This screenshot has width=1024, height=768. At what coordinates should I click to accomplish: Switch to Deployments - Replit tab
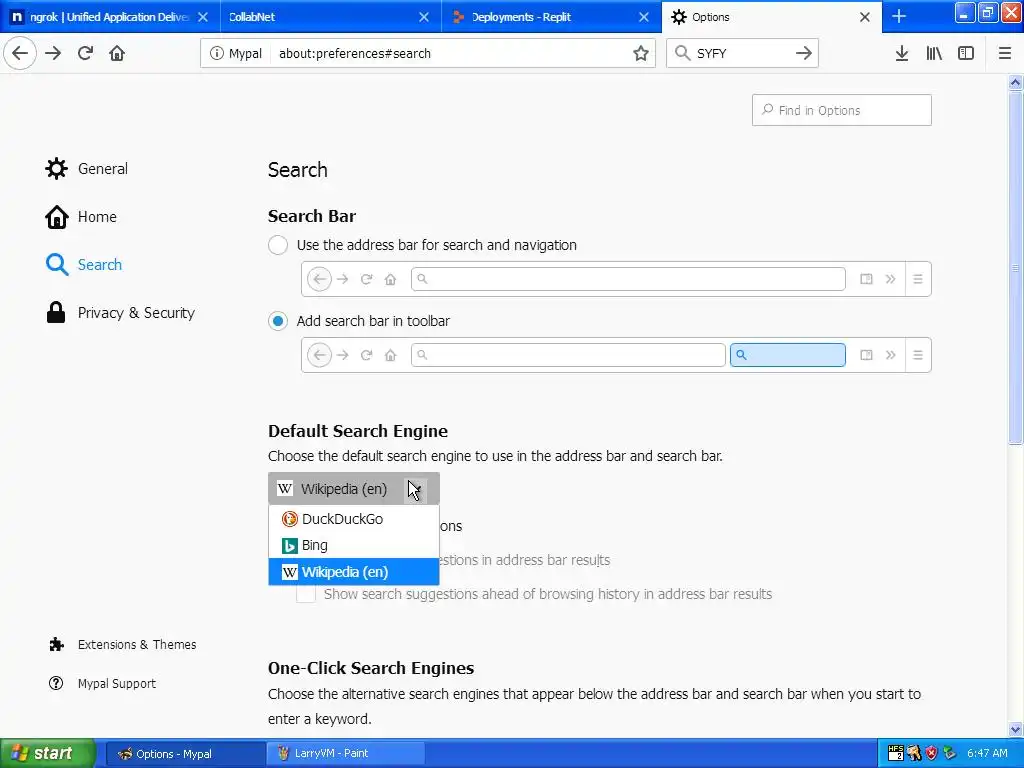tap(551, 17)
